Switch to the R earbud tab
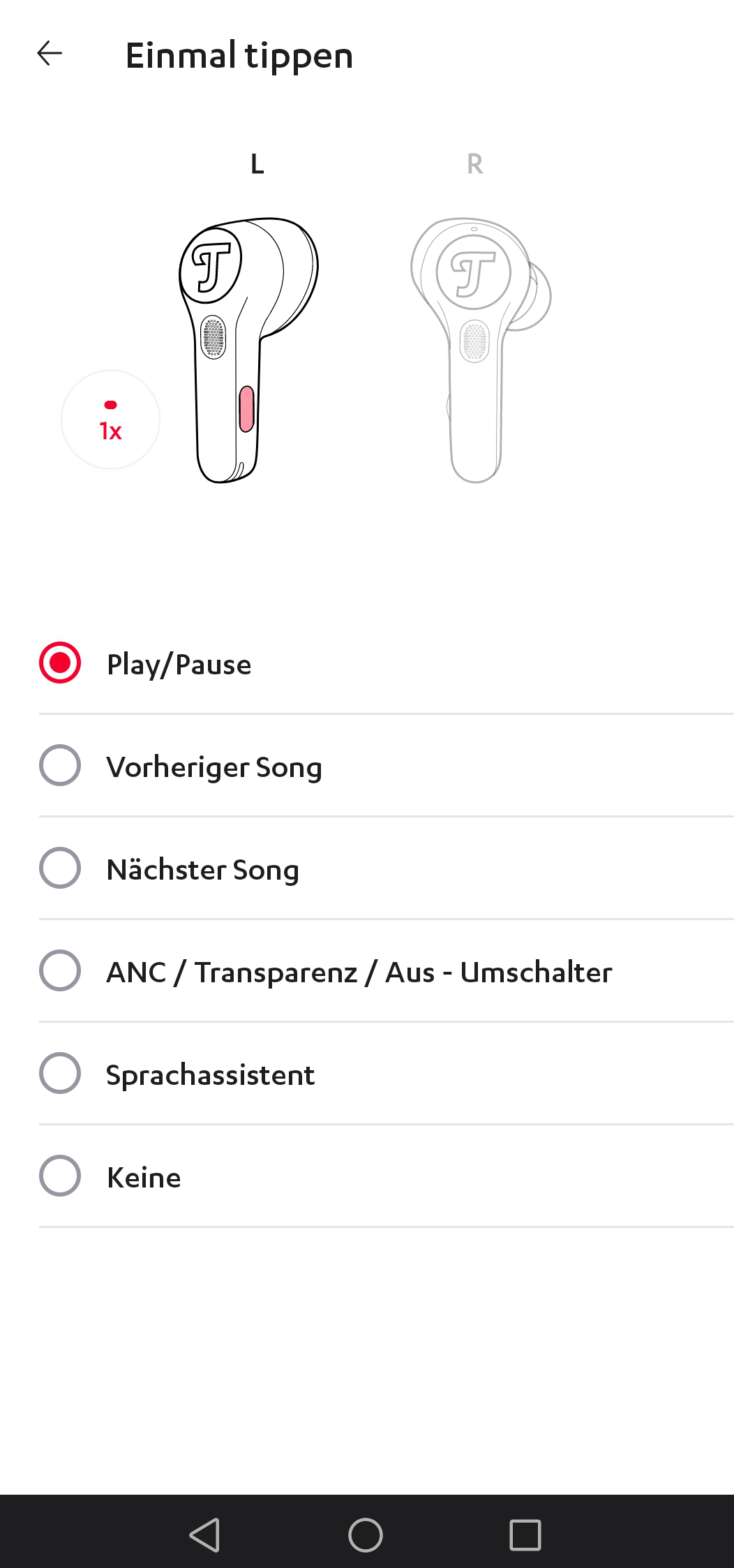Screen dimensions: 734x1568 point(474,165)
